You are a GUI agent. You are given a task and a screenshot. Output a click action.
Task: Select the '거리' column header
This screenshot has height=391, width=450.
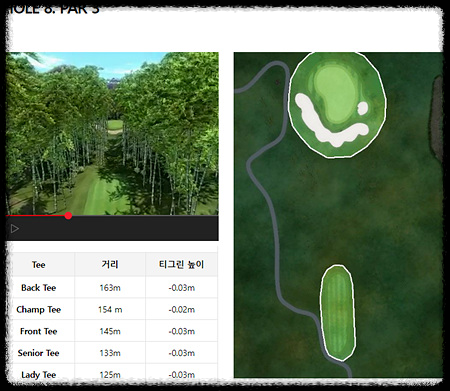(110, 265)
